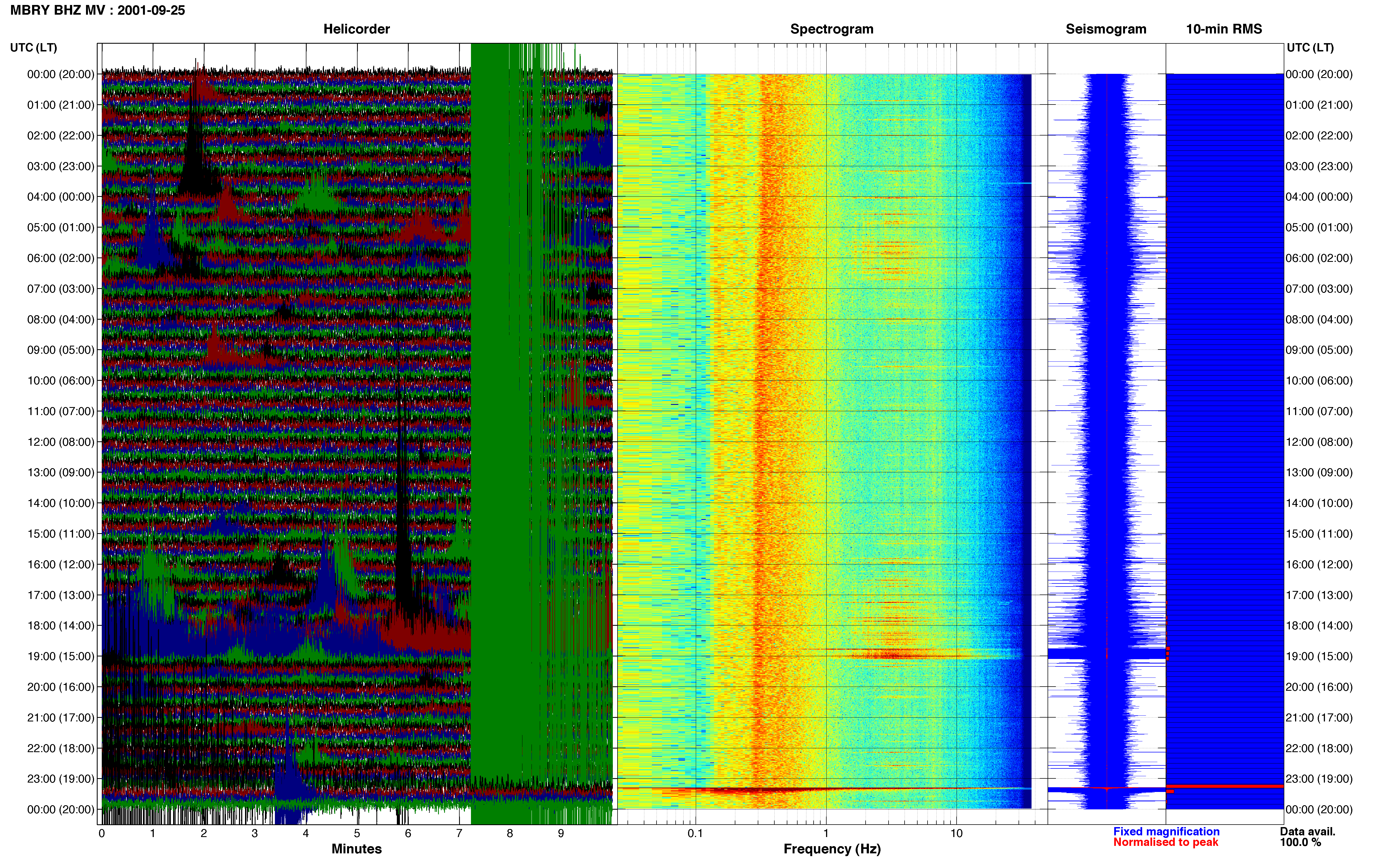Image resolution: width=1388 pixels, height=868 pixels.
Task: Click minutes tick label '2'
Action: click(x=204, y=833)
